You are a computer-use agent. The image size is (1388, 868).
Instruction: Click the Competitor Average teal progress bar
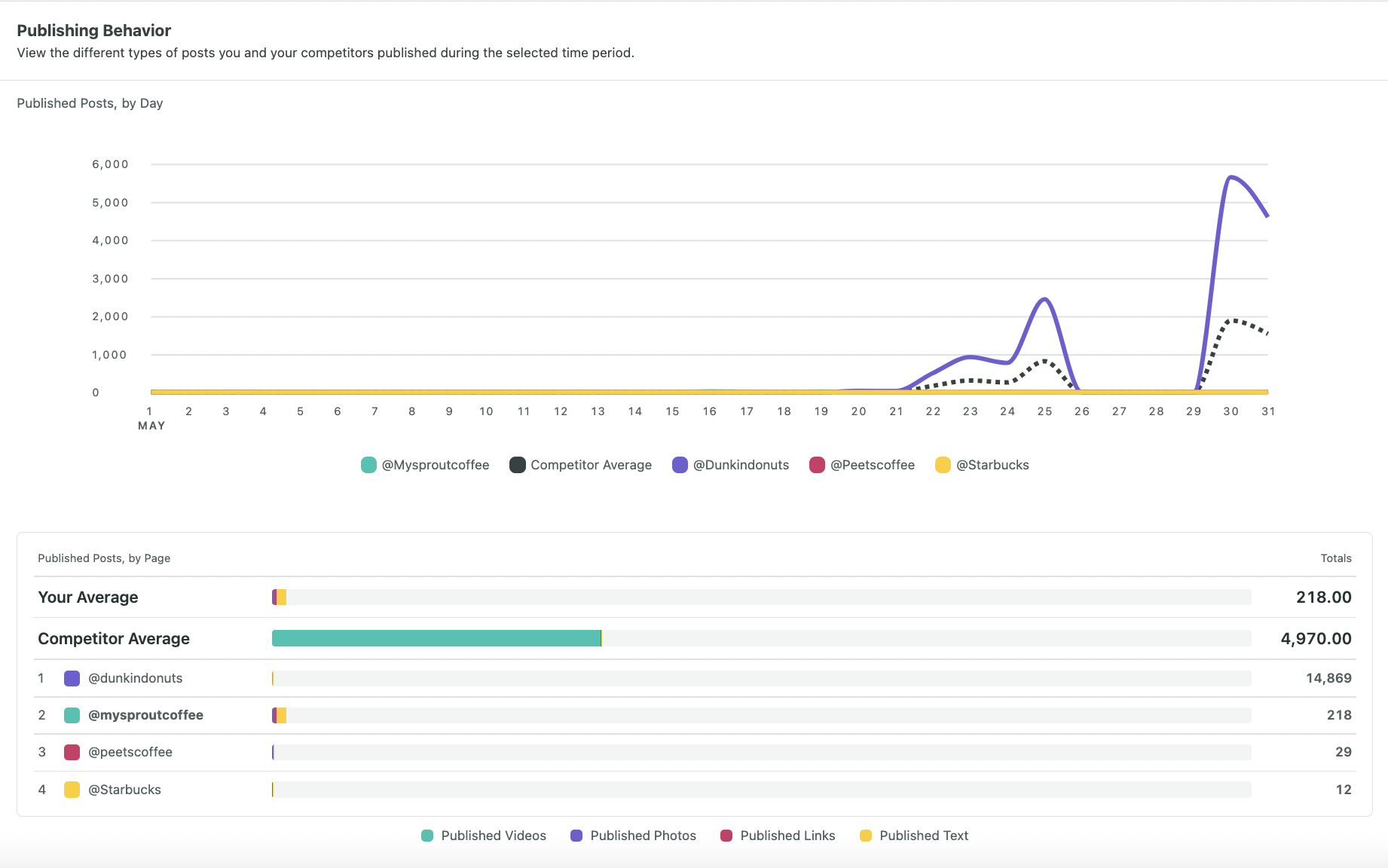[437, 638]
